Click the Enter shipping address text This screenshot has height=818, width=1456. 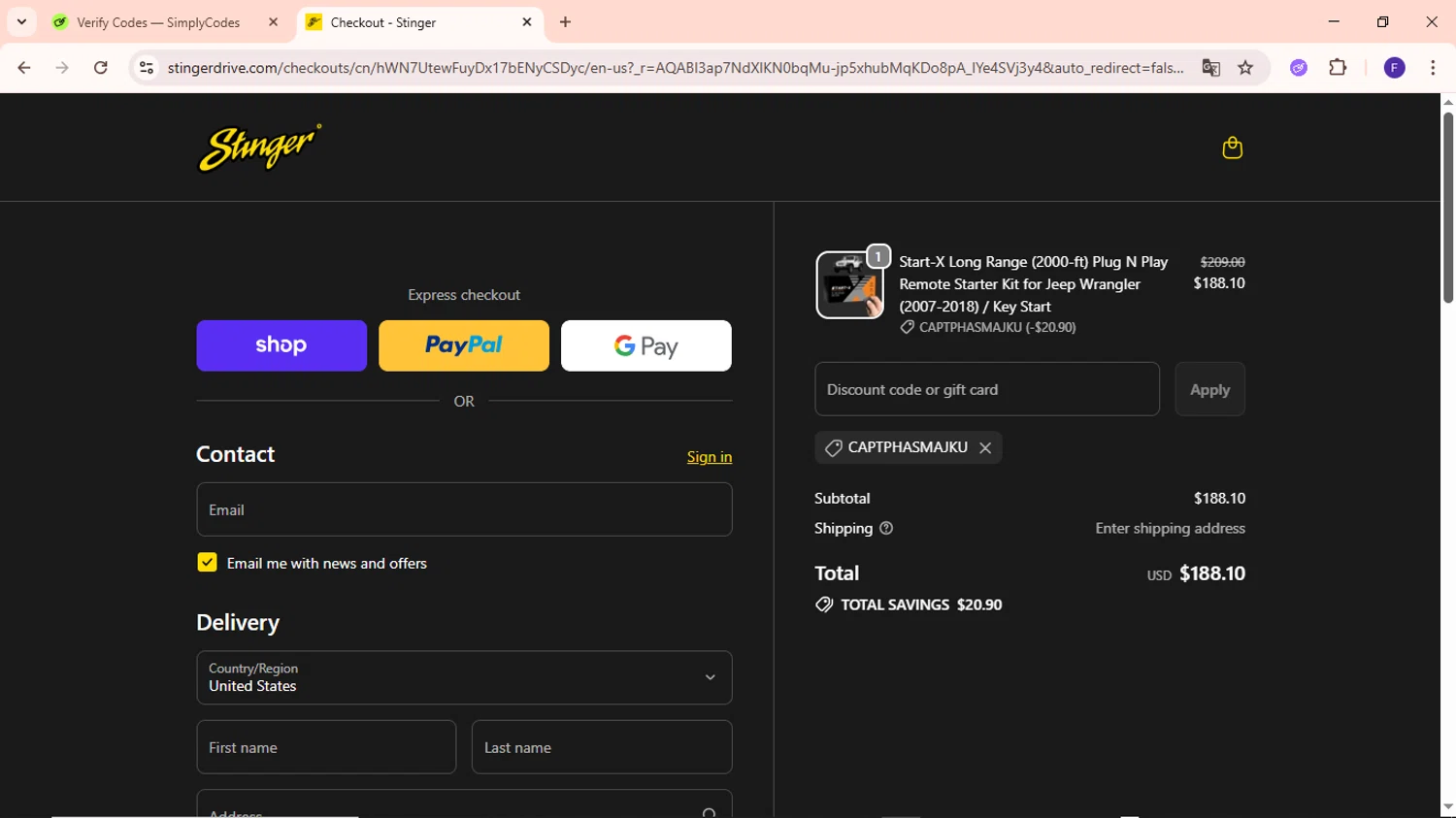[x=1170, y=528]
